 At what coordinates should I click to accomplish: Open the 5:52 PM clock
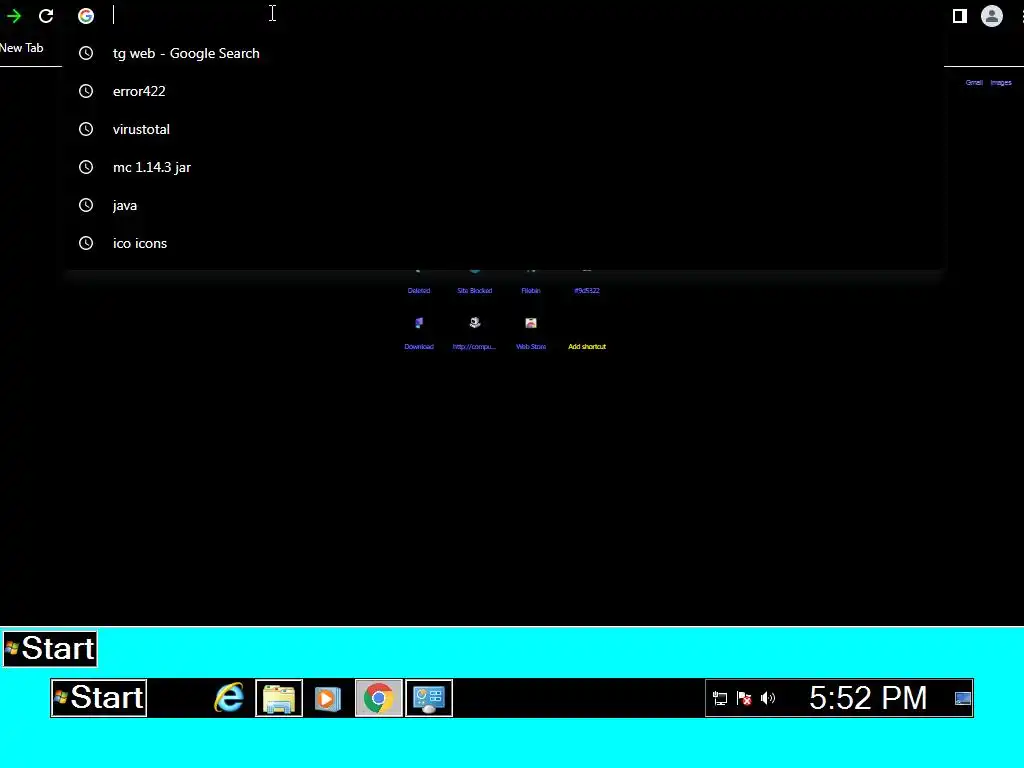pyautogui.click(x=868, y=697)
